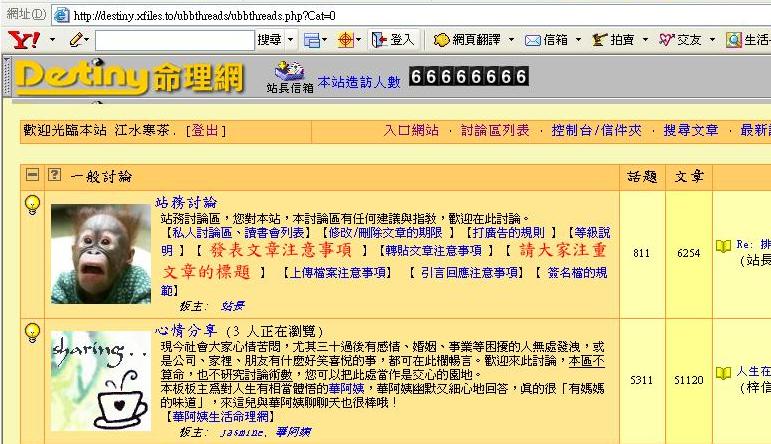
Task: Click the pencil customize icon in Yahoo toolbar
Action: click(78, 40)
